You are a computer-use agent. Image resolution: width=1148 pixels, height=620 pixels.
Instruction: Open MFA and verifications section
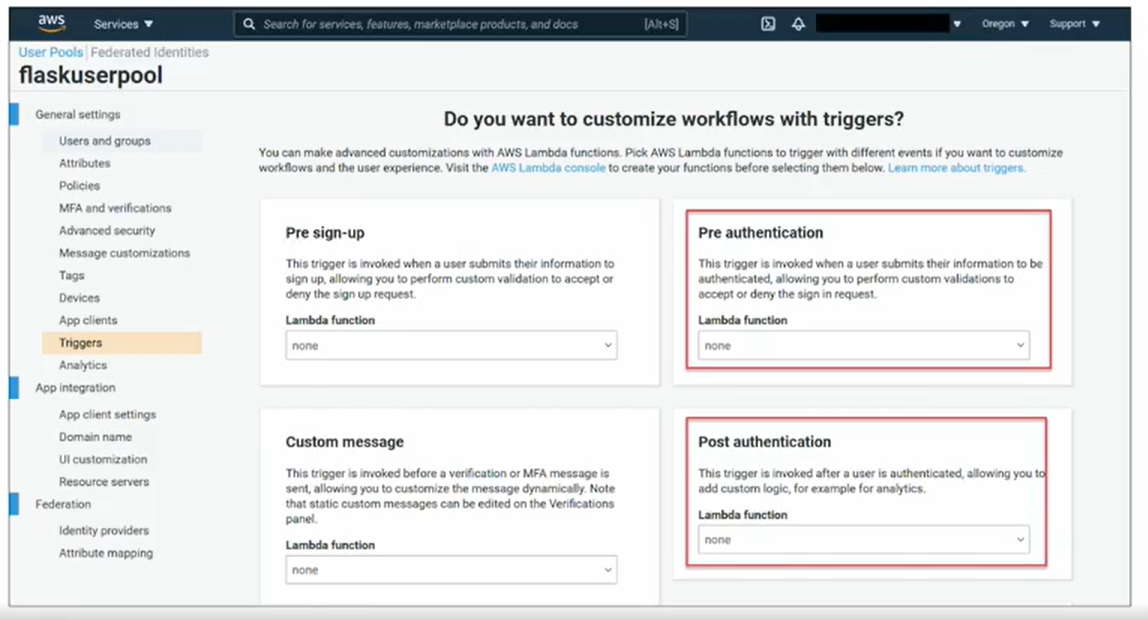click(115, 208)
